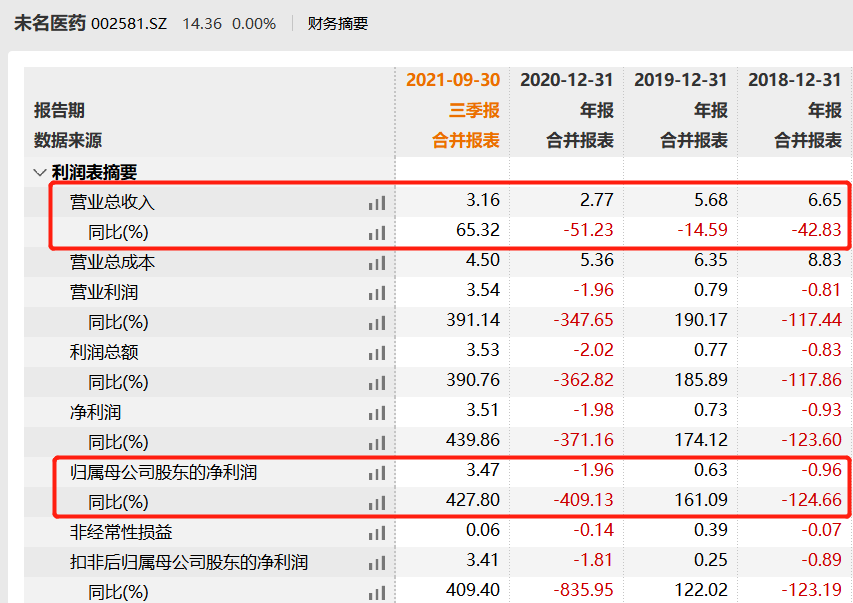Collapse the 利润表摘要 section chevron

[39, 173]
